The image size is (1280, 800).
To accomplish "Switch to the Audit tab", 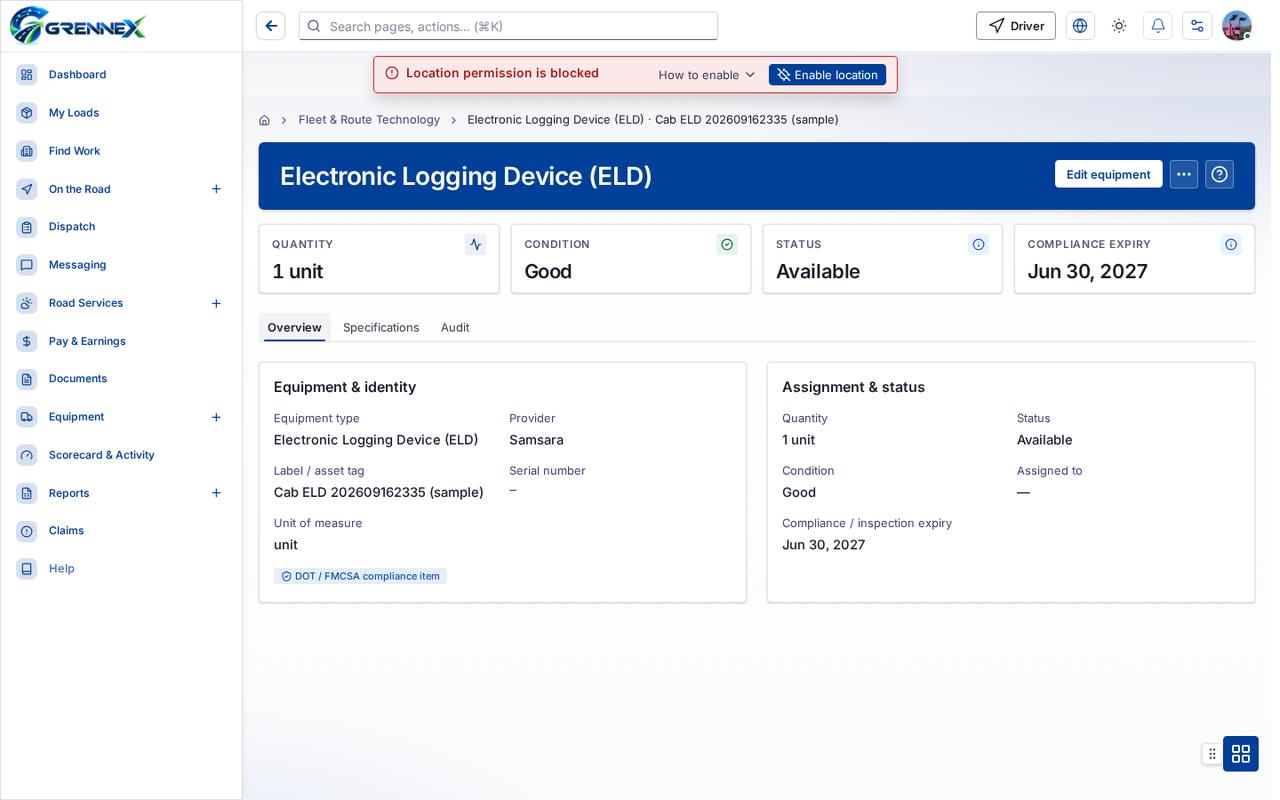I will 455,328.
